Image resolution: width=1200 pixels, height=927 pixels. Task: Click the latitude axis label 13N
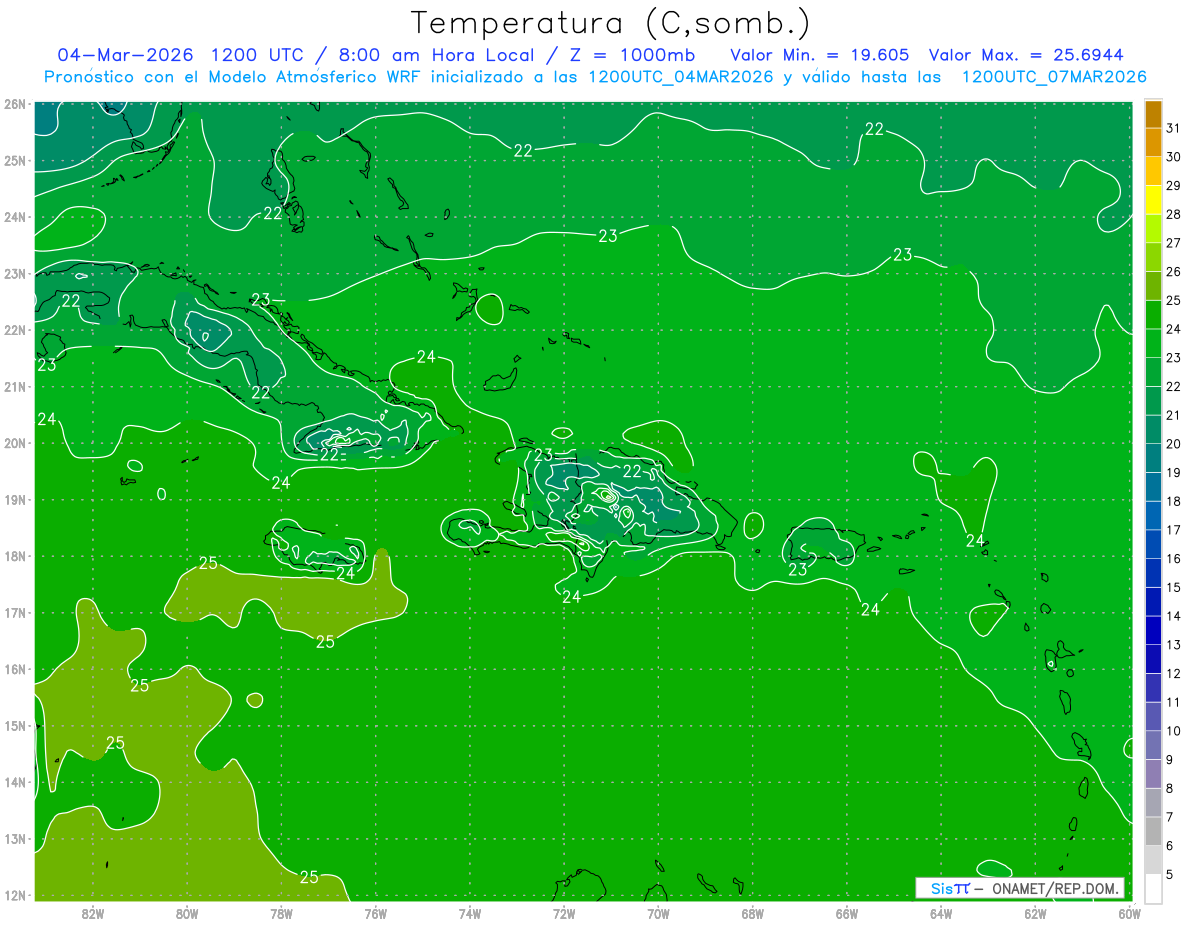coord(15,839)
